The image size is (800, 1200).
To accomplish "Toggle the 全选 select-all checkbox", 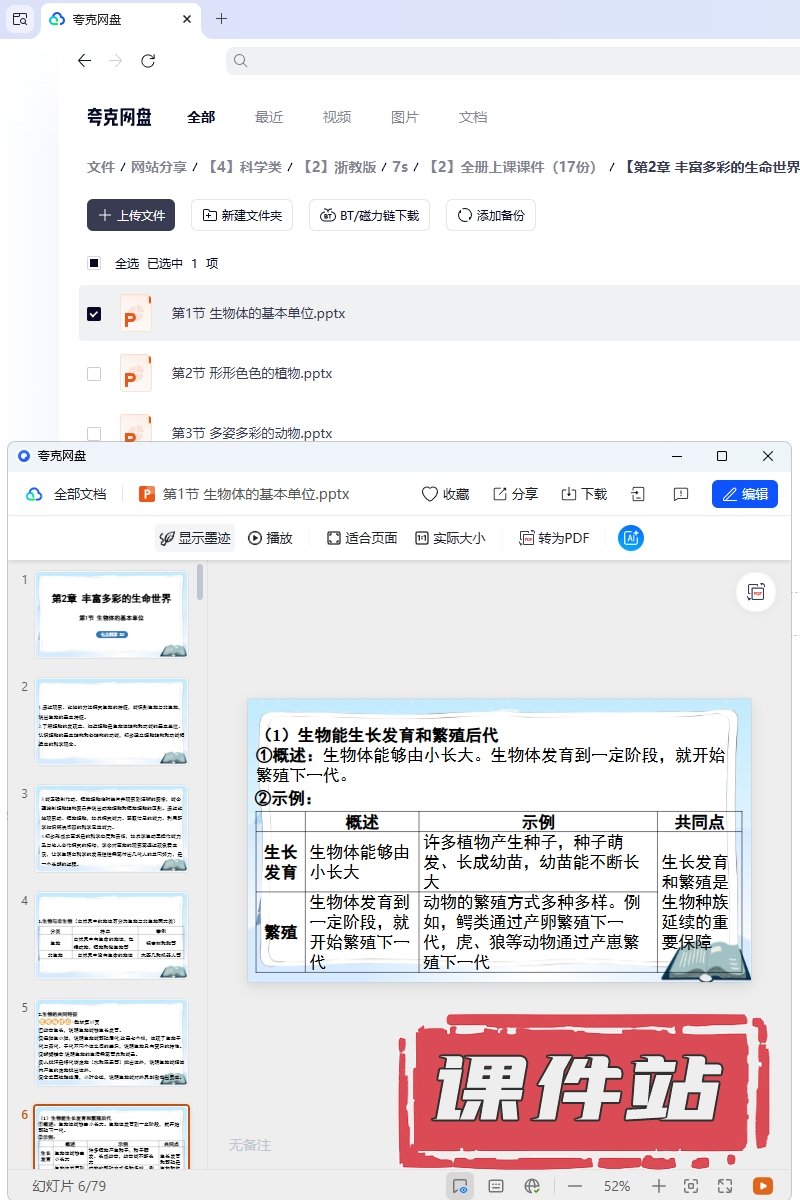I will (x=94, y=264).
